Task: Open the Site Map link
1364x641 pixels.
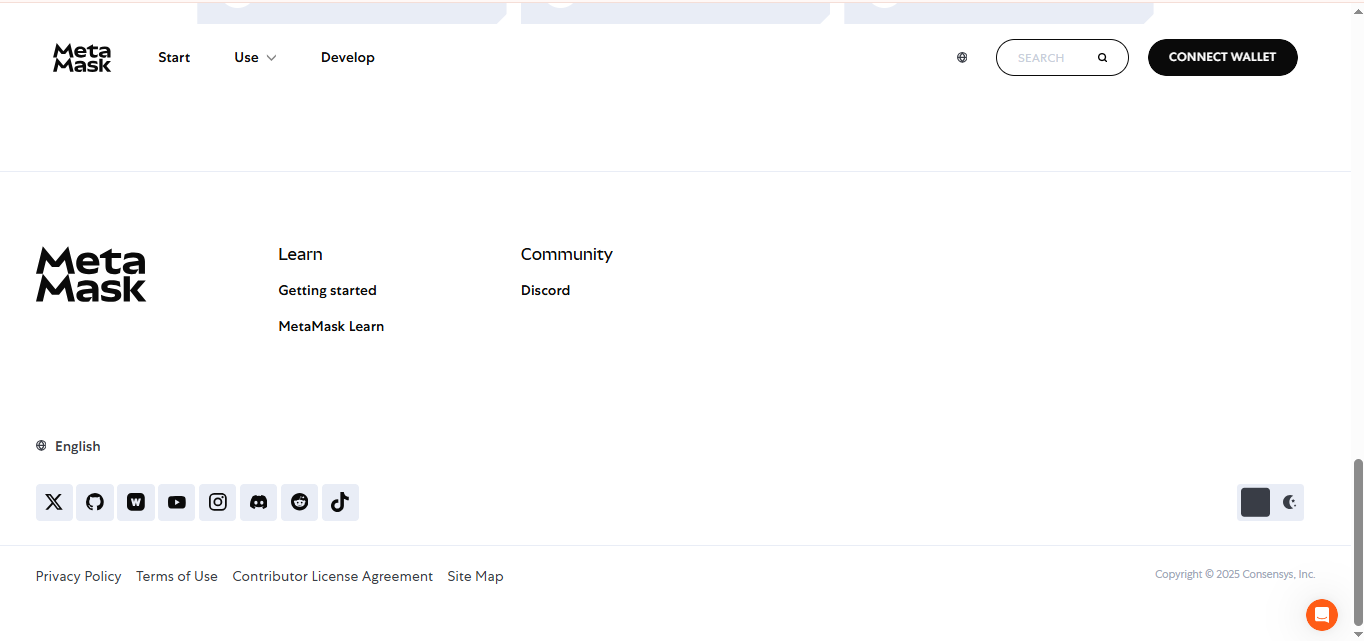Action: [476, 576]
